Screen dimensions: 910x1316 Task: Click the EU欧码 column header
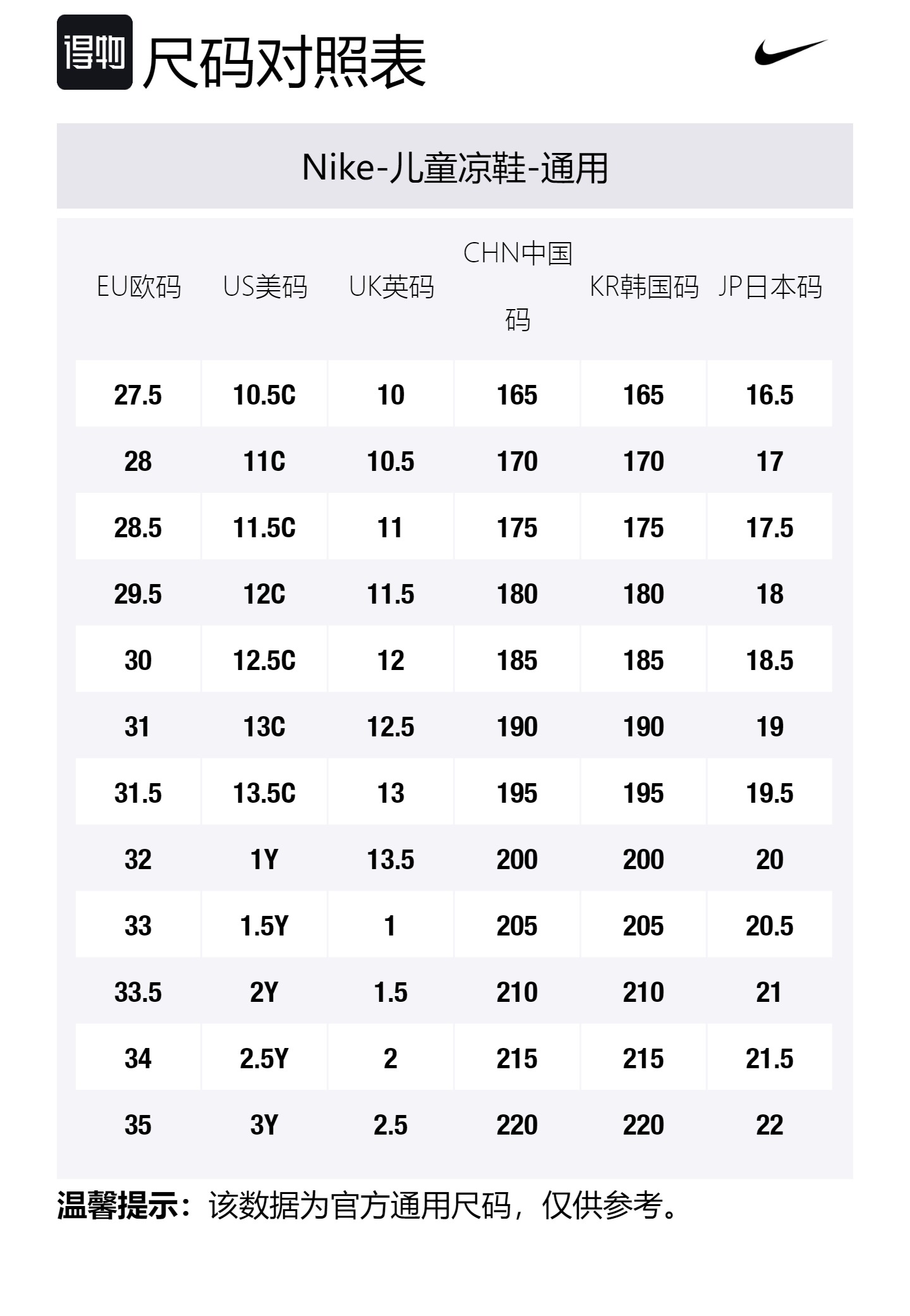(x=138, y=287)
